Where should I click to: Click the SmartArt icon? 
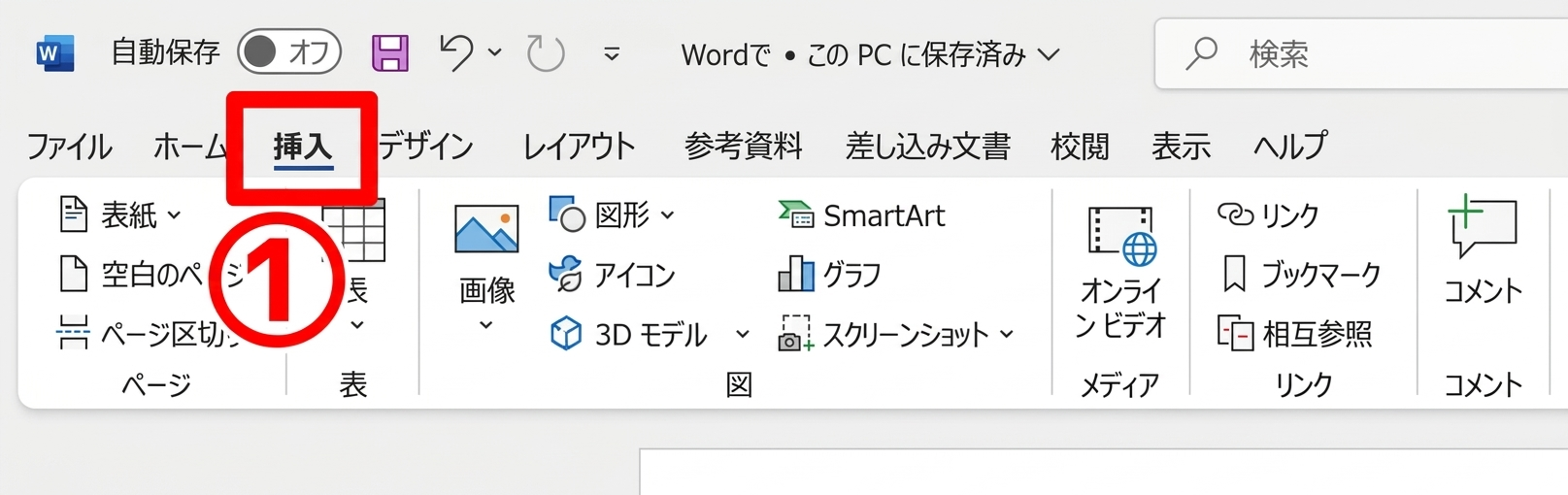(x=862, y=215)
